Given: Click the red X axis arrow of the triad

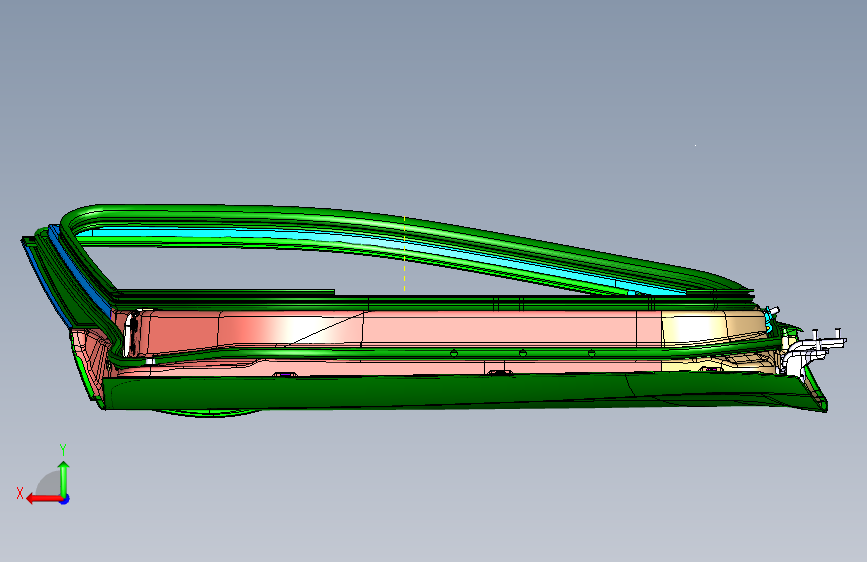Looking at the screenshot, I should point(43,499).
